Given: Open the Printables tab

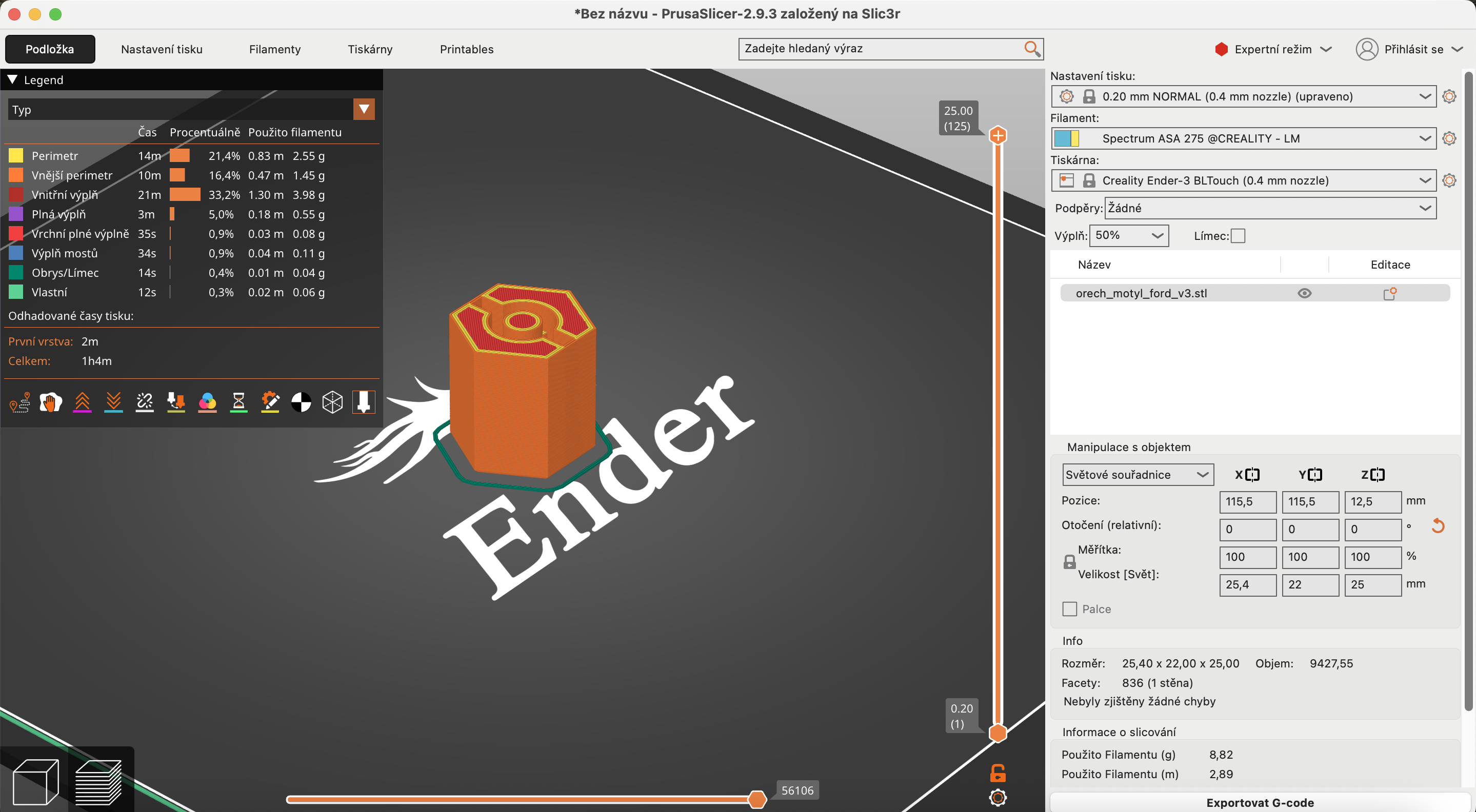Looking at the screenshot, I should 466,49.
